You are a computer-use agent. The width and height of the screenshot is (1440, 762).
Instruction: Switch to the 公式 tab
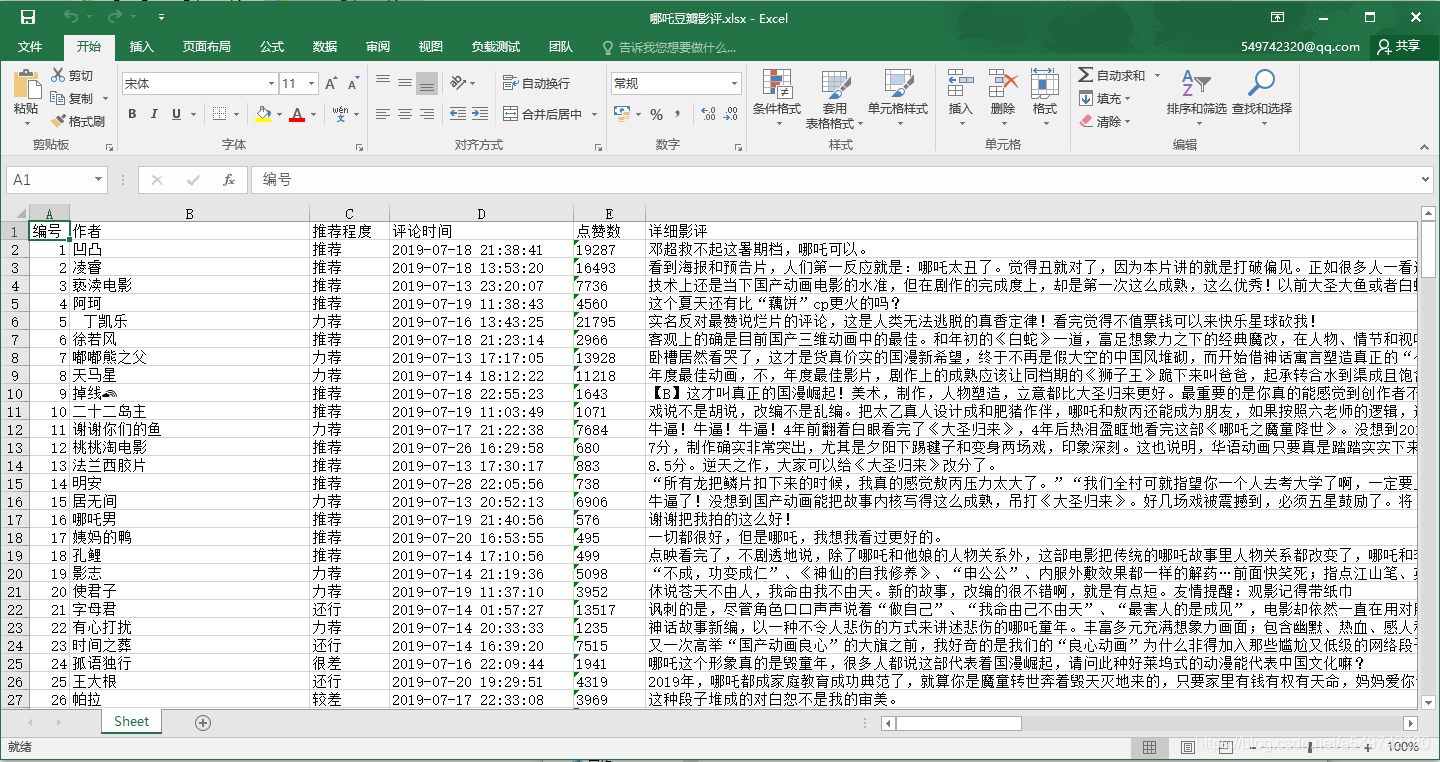pos(272,47)
